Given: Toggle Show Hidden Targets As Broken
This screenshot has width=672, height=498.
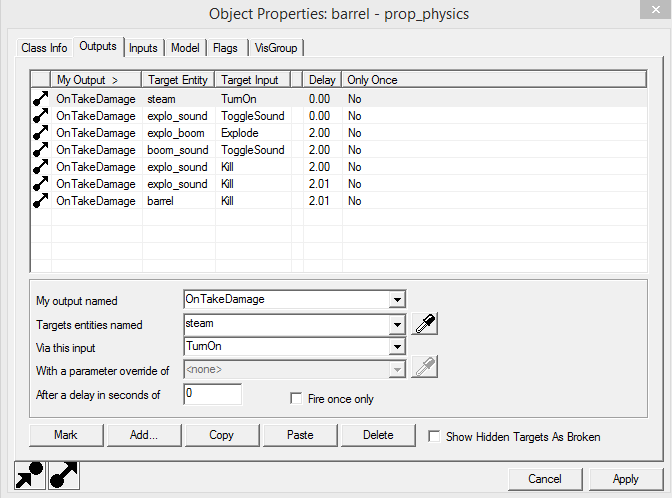Looking at the screenshot, I should (x=434, y=437).
